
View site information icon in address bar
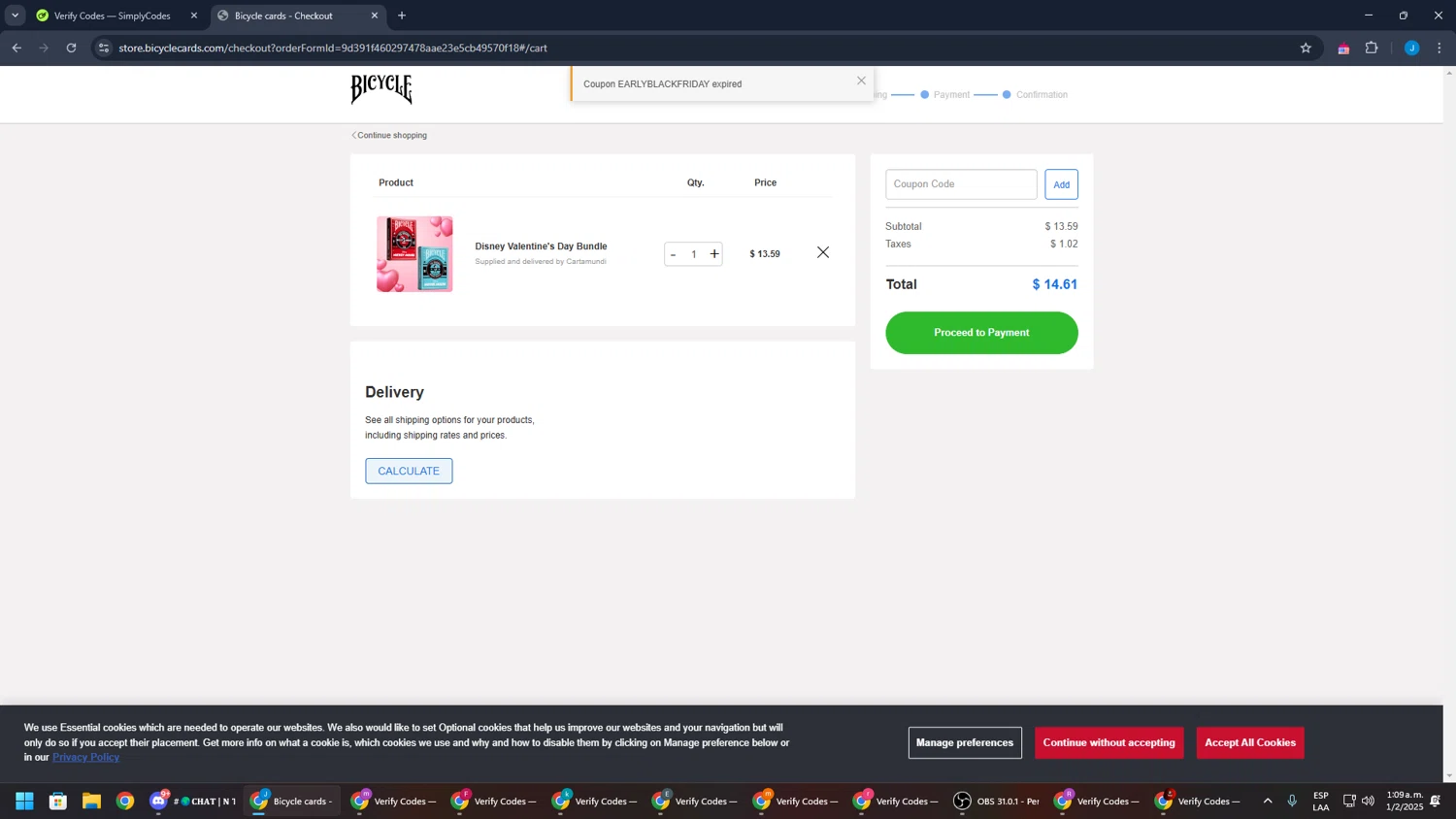[x=104, y=48]
